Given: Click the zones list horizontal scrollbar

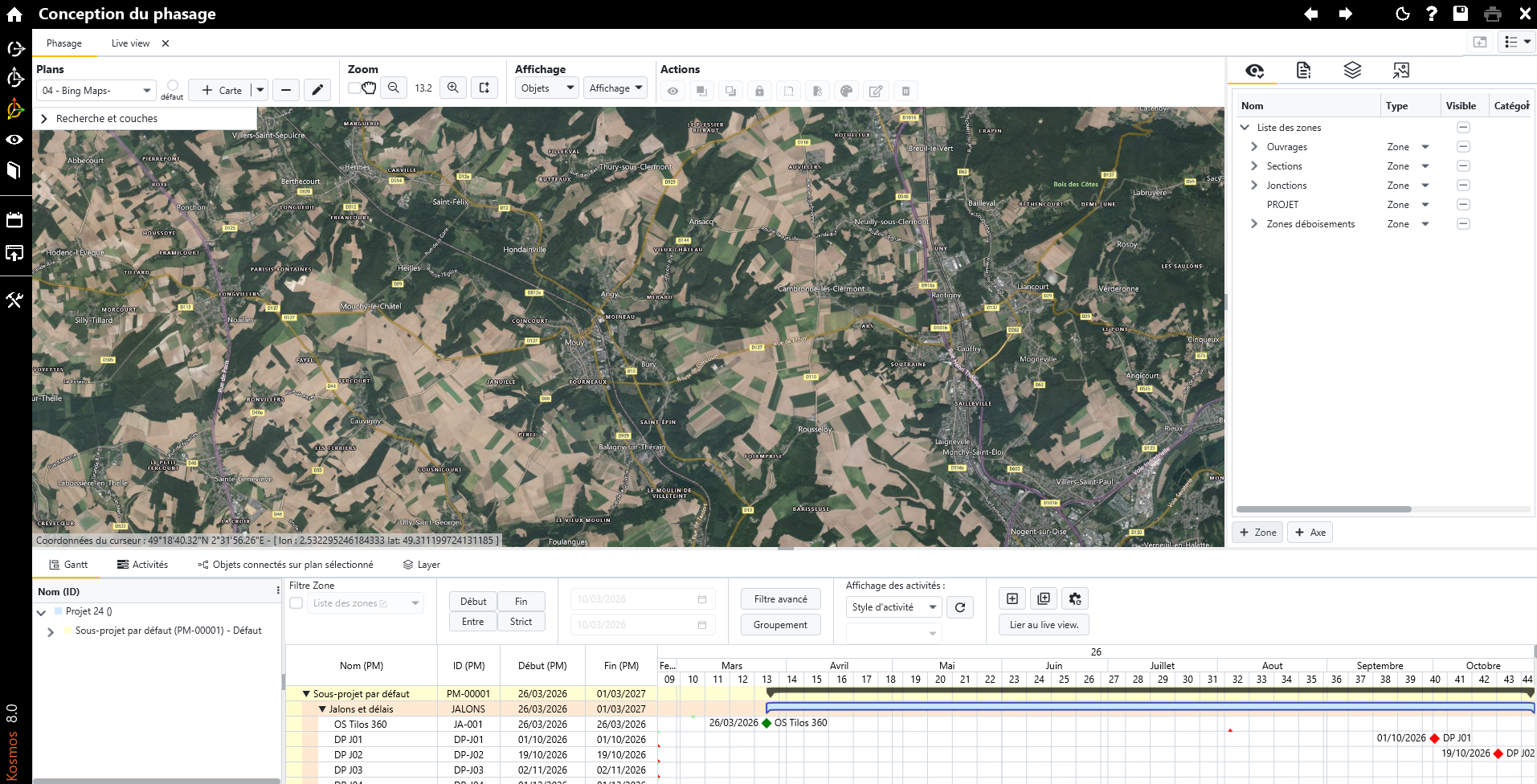Looking at the screenshot, I should coord(1323,509).
